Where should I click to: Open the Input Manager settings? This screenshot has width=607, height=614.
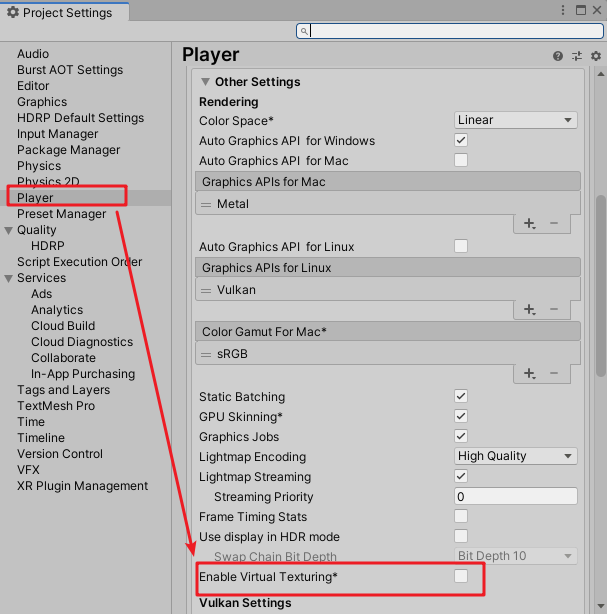[57, 134]
